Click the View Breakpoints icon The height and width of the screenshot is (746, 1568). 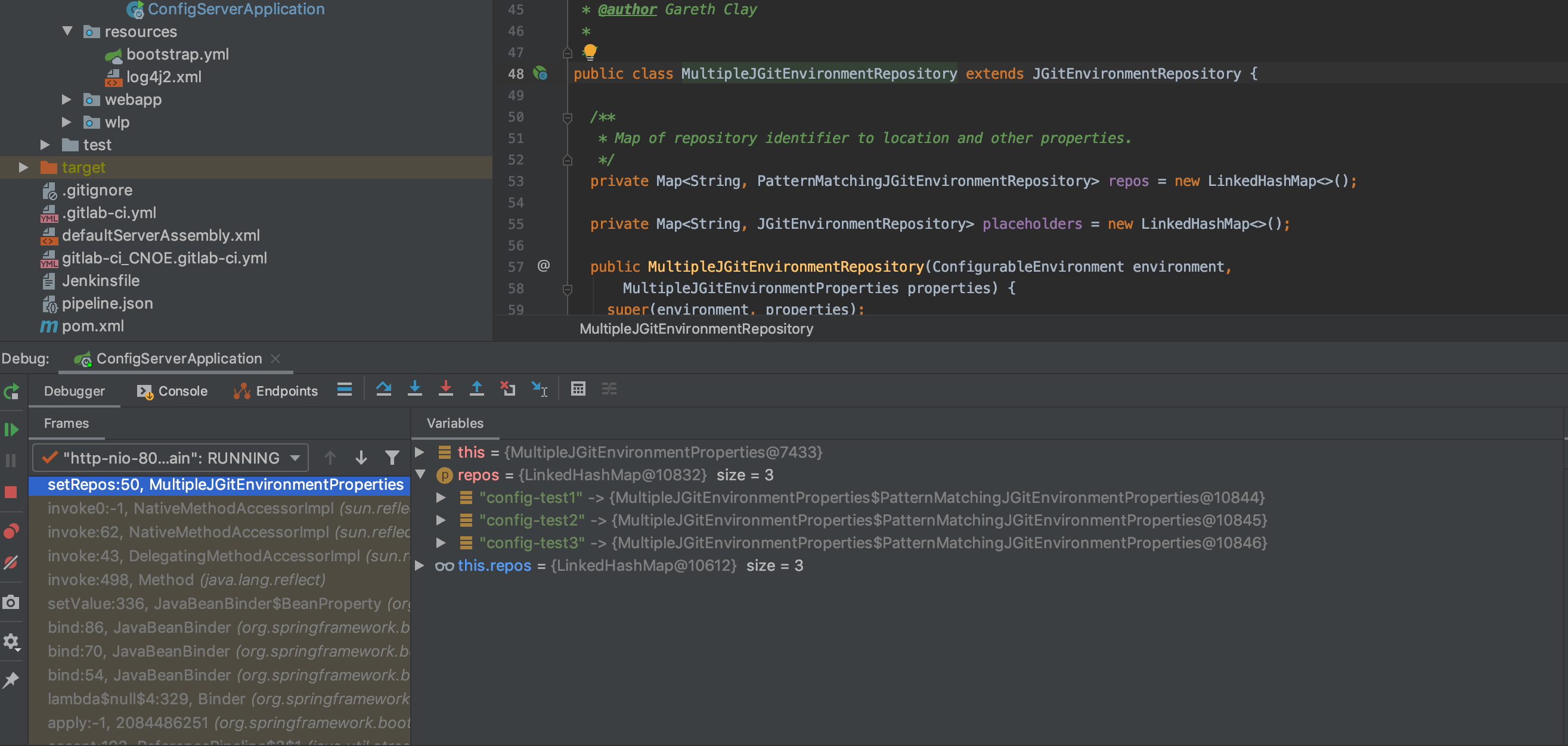(x=11, y=531)
